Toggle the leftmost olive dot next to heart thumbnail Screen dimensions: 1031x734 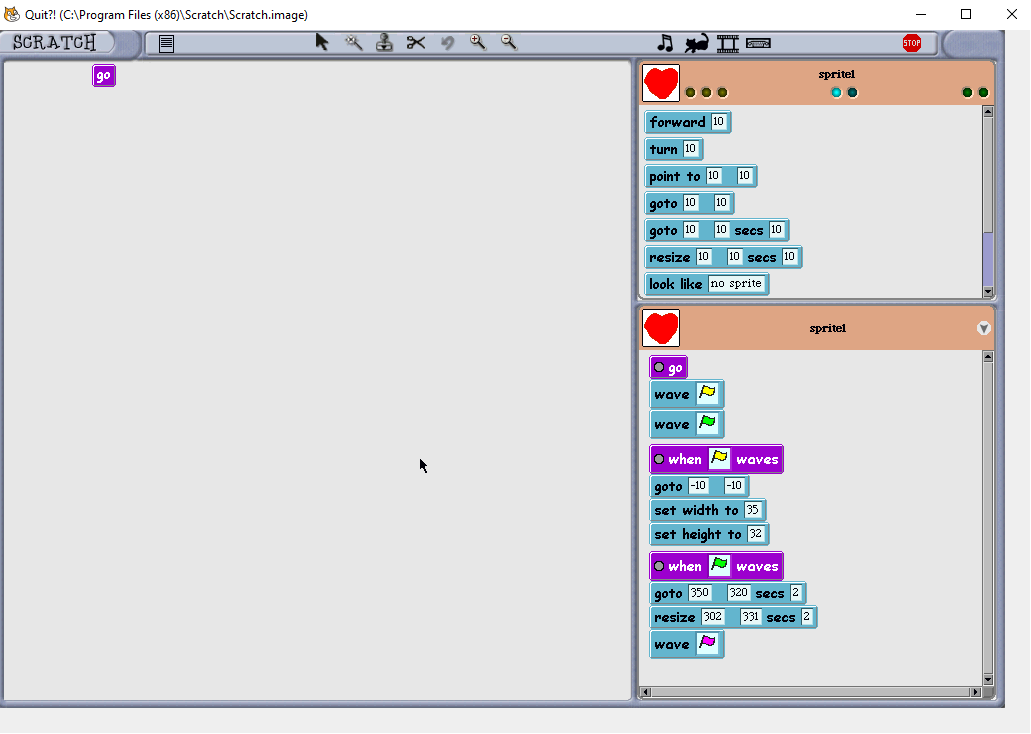pyautogui.click(x=690, y=92)
